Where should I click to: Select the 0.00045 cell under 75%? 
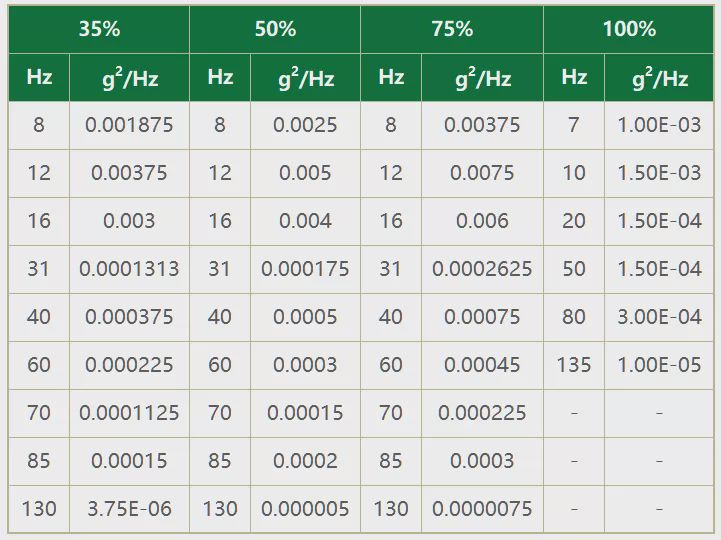coord(482,365)
